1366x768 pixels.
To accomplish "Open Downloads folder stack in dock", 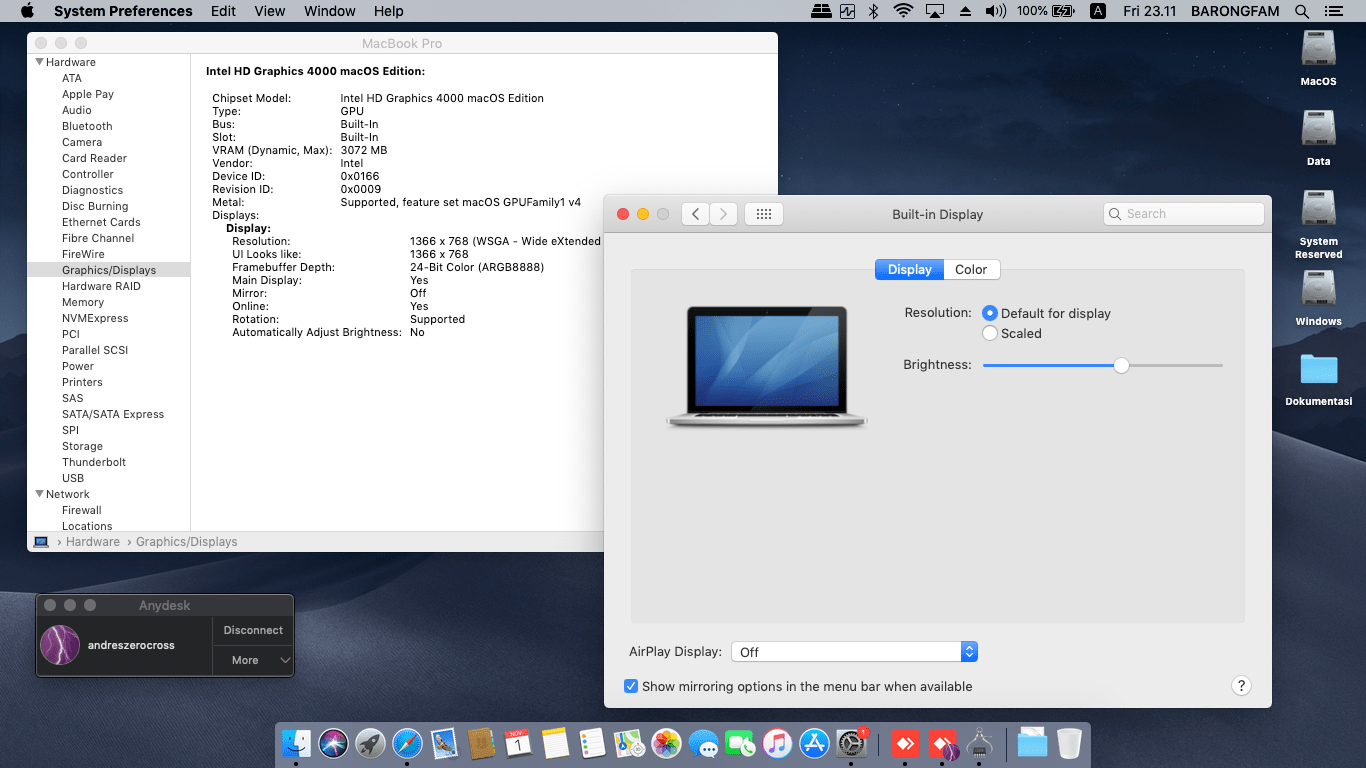I will [x=1032, y=743].
